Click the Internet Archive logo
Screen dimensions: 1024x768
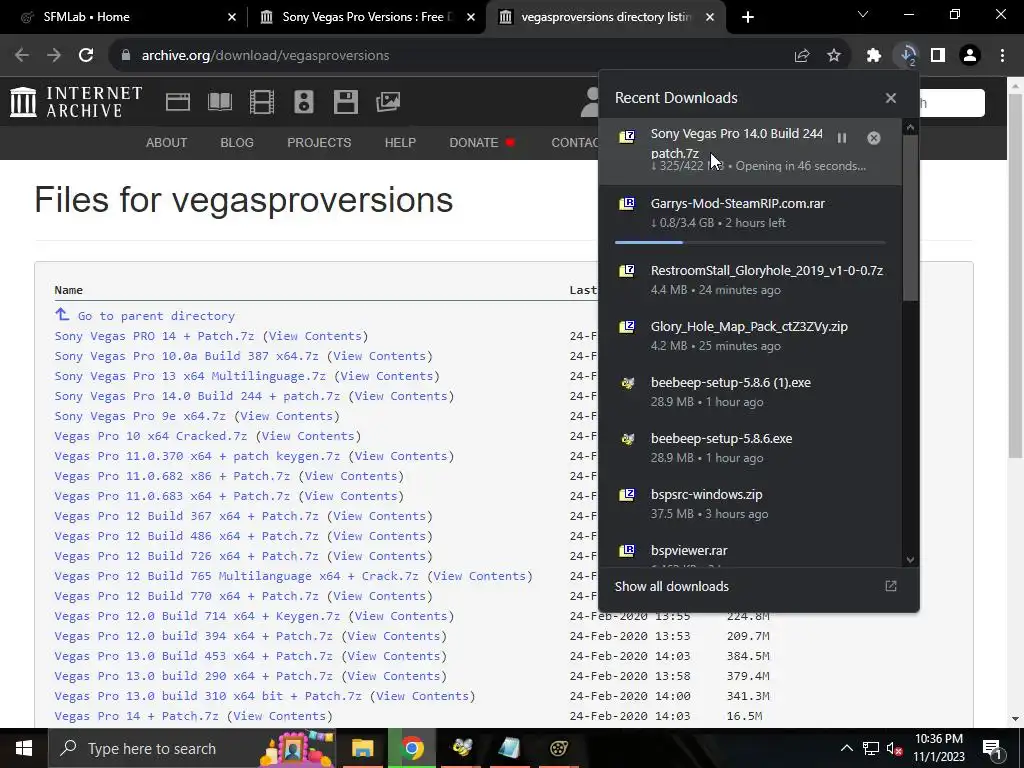click(x=76, y=102)
